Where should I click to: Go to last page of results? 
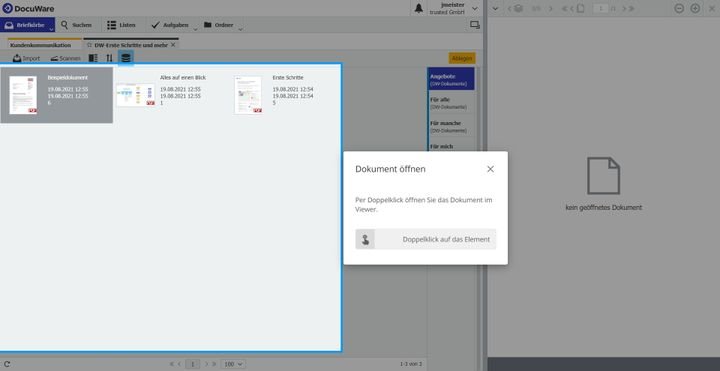[214, 364]
